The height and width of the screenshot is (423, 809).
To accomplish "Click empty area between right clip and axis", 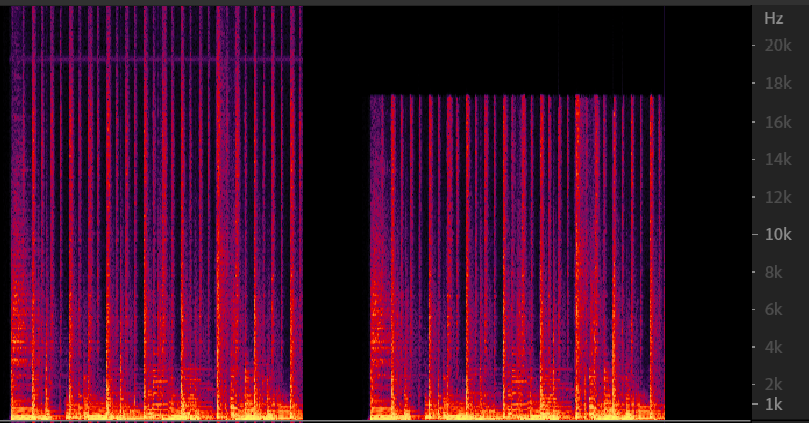I will point(708,212).
